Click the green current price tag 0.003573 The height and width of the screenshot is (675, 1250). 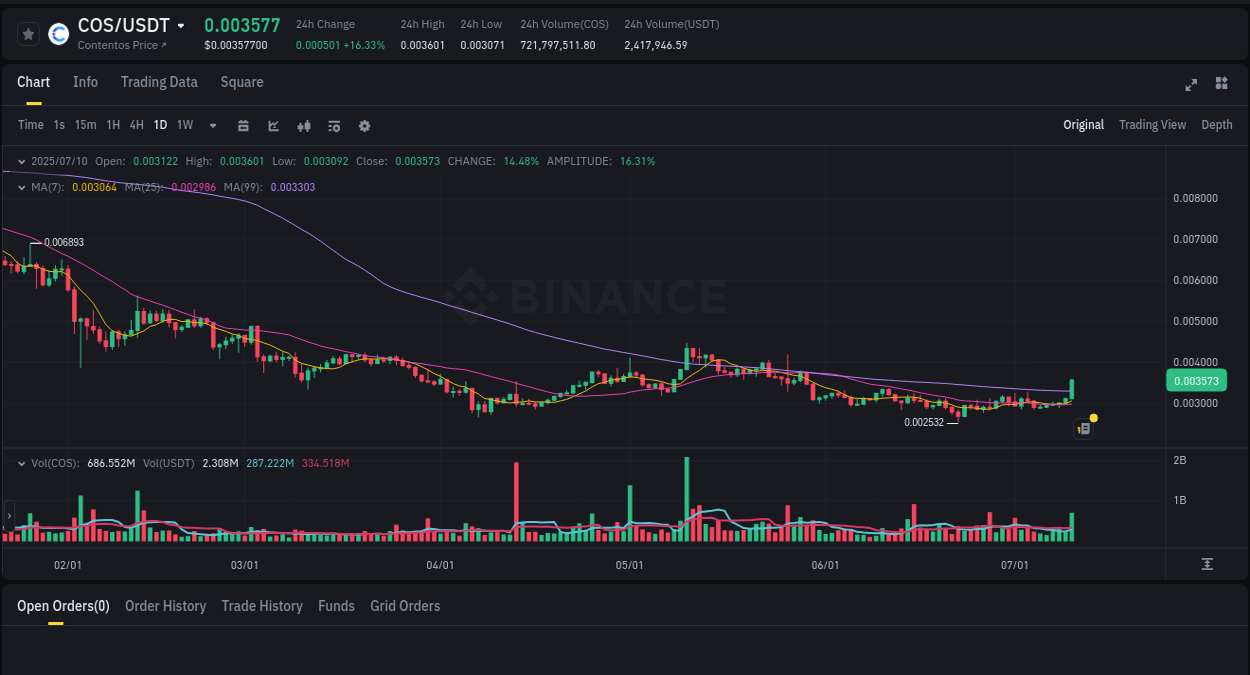(x=1197, y=380)
